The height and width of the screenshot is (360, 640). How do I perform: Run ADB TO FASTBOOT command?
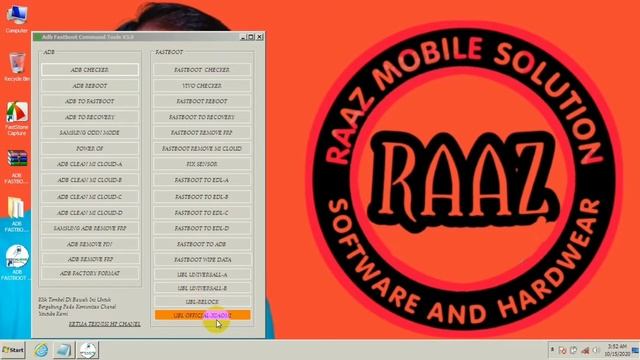[x=90, y=101]
